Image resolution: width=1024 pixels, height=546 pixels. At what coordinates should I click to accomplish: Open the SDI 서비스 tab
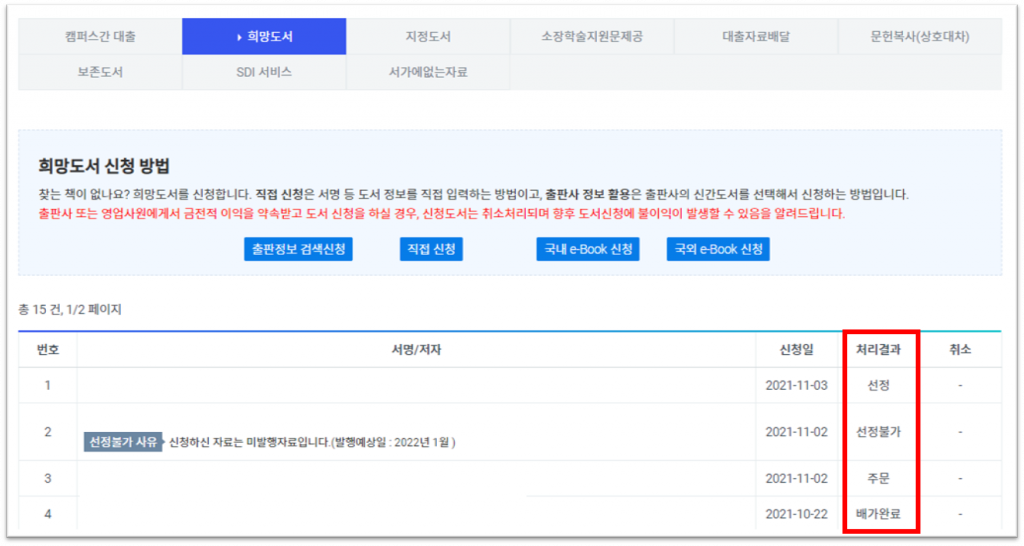(264, 72)
